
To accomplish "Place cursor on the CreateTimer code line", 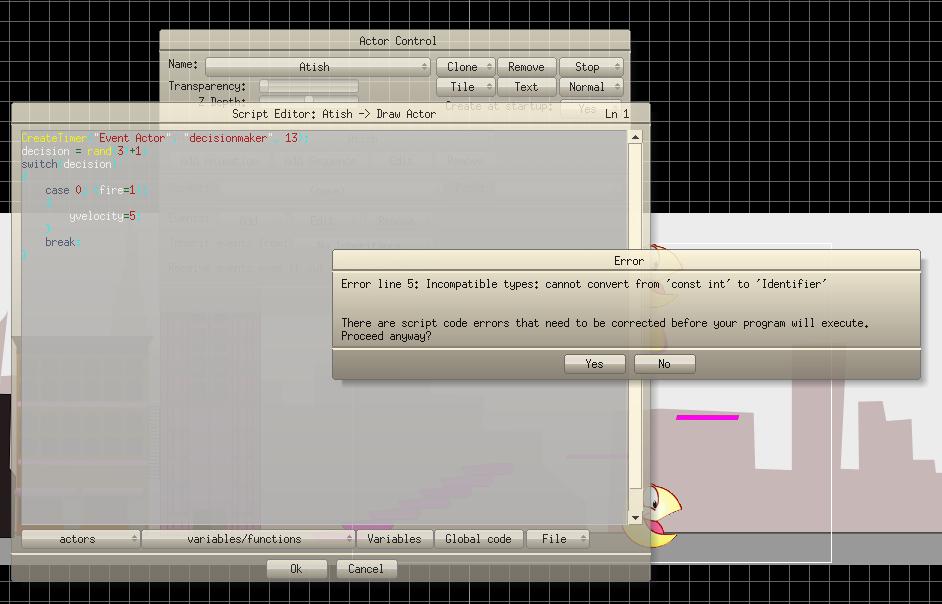I will 165,138.
